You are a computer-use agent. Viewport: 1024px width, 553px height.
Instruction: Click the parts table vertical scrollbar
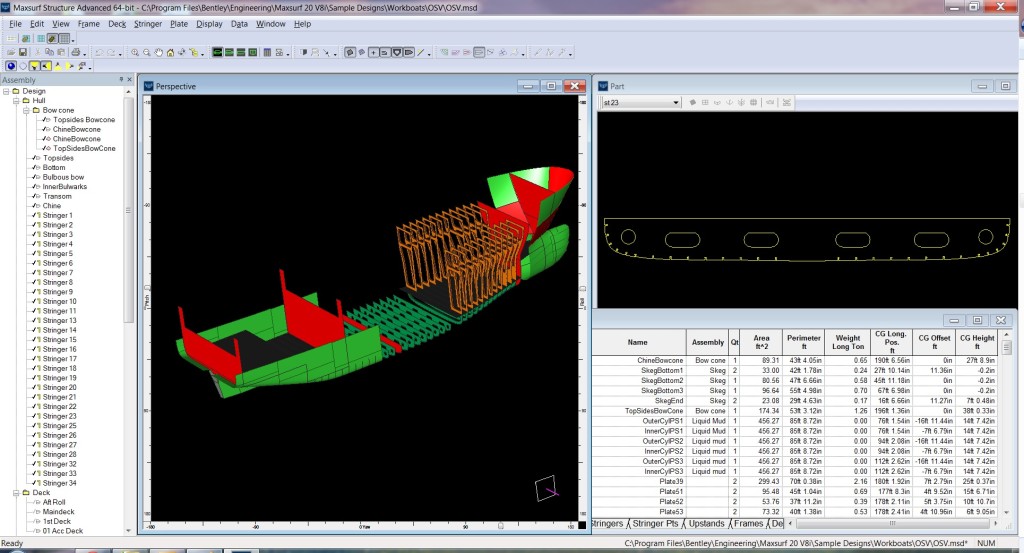[1006, 348]
